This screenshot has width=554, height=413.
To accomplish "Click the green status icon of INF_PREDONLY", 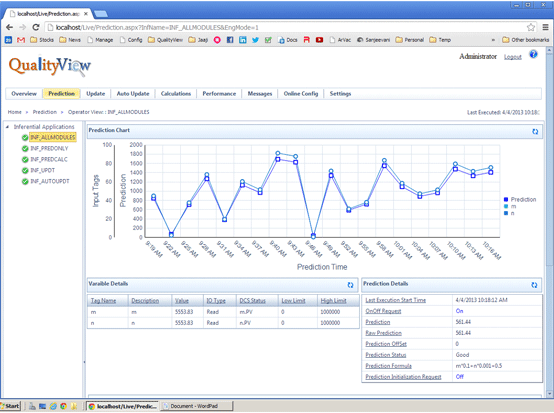I will (x=25, y=148).
